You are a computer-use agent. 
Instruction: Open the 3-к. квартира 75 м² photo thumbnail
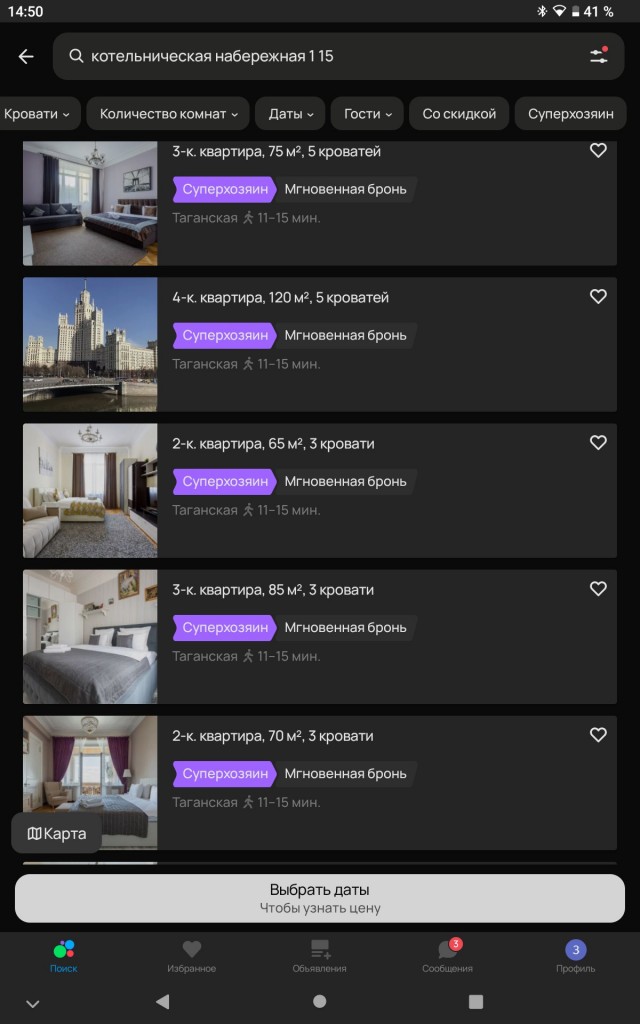[89, 203]
